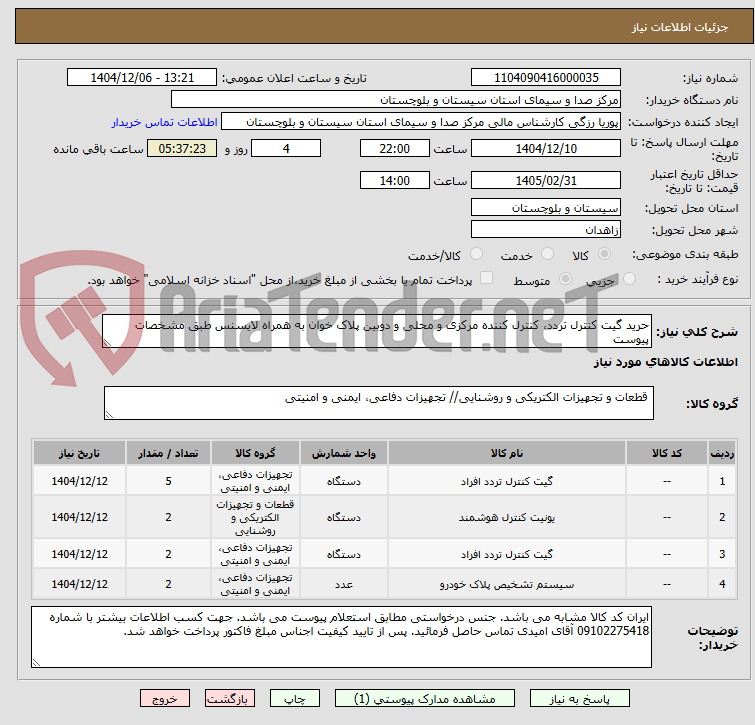Click the چاپ print button
755x725 pixels.
295,699
